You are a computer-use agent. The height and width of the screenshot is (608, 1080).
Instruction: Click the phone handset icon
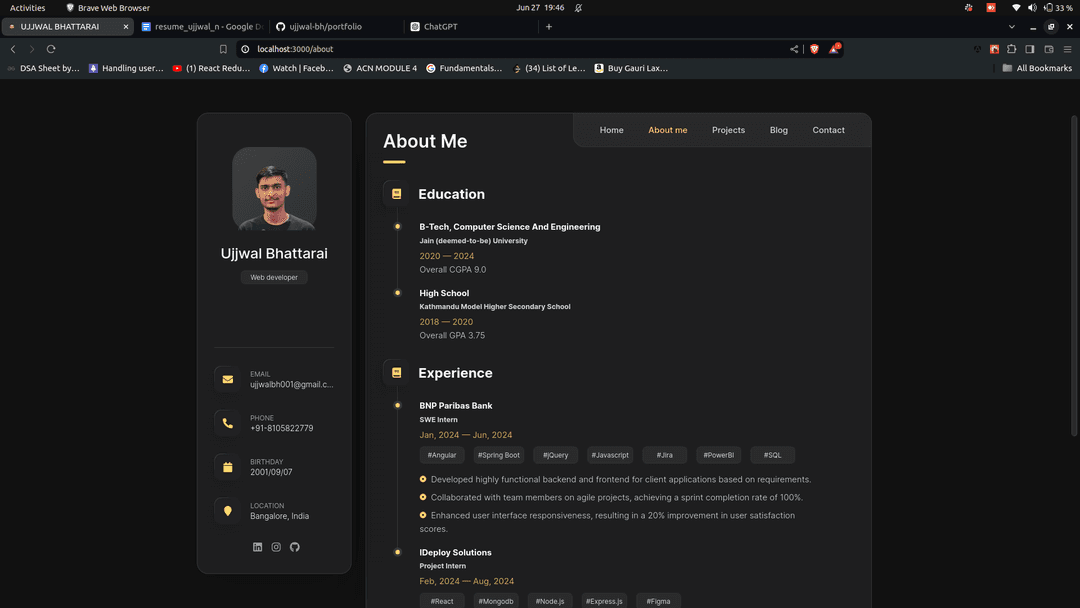click(228, 423)
